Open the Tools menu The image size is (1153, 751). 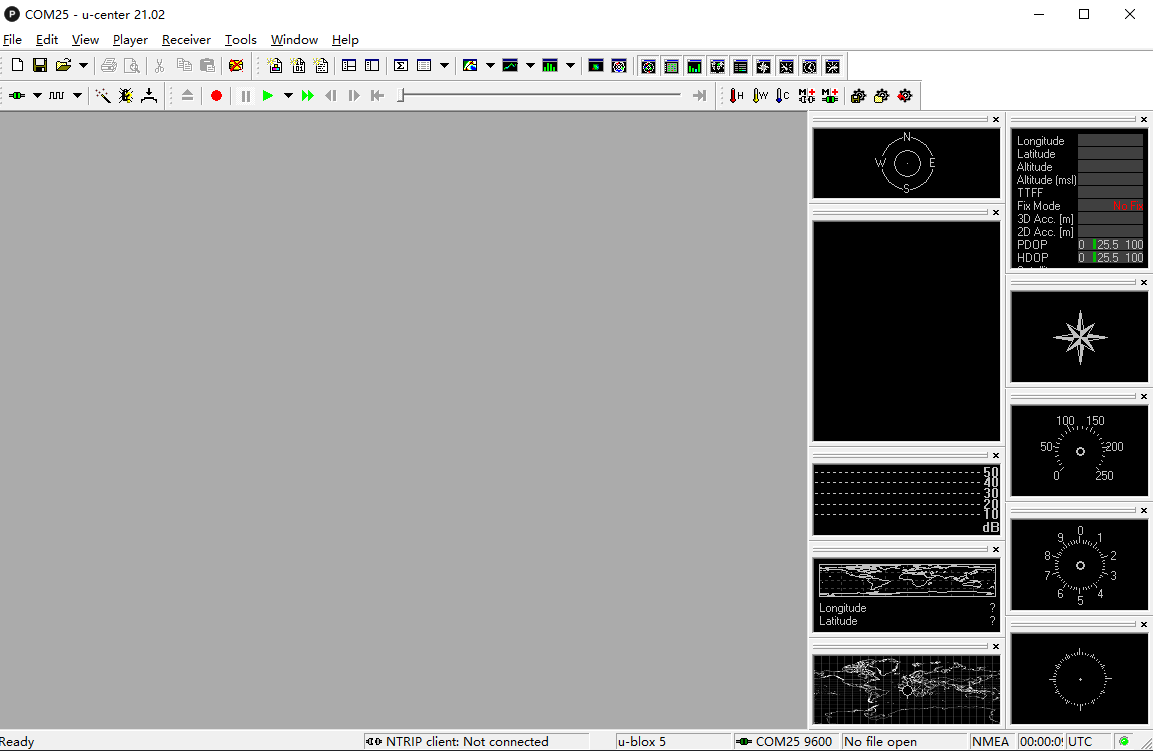pos(240,40)
